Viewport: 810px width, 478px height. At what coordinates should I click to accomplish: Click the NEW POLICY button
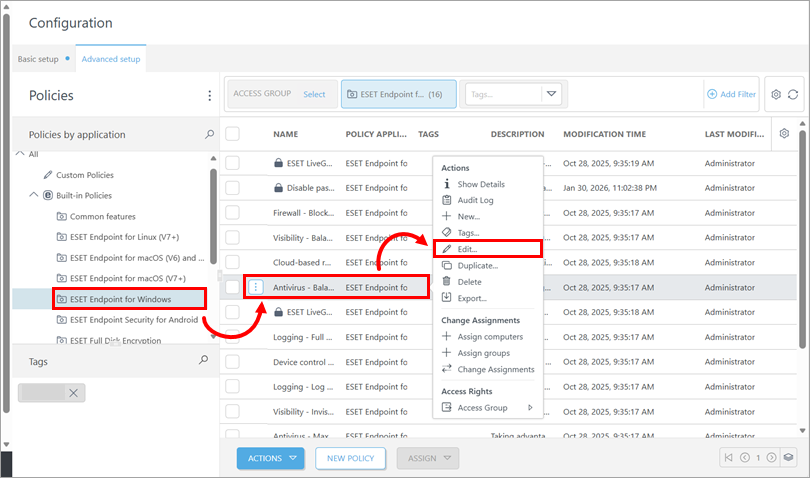tap(350, 458)
